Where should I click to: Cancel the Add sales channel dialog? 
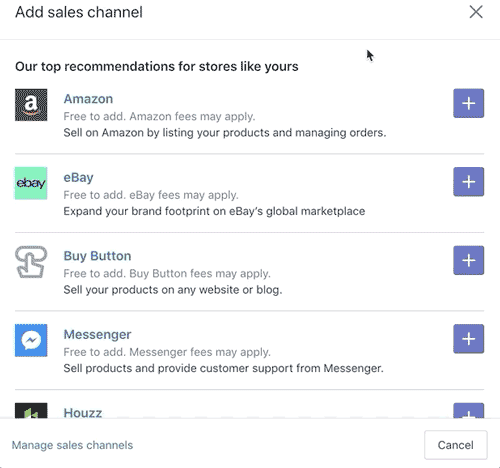pos(456,445)
